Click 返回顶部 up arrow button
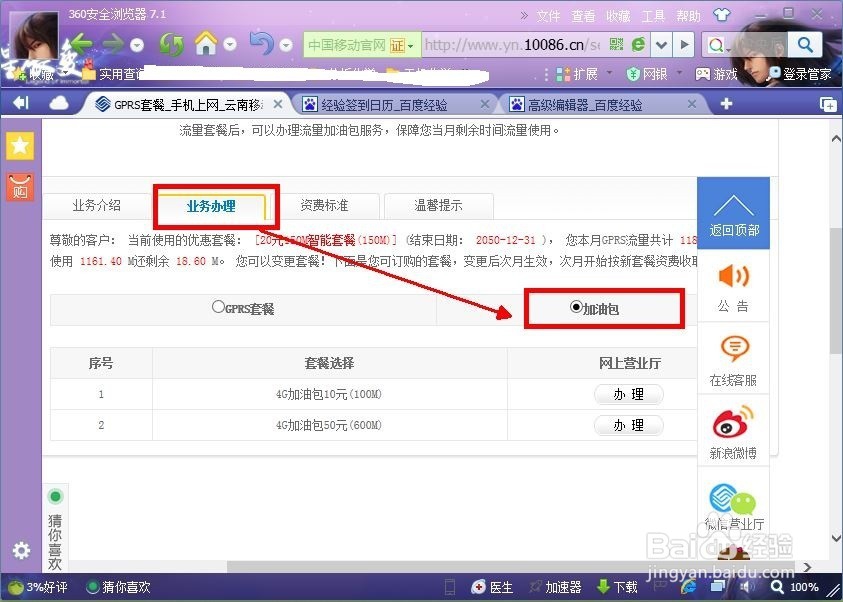The width and height of the screenshot is (843, 602). tap(733, 213)
